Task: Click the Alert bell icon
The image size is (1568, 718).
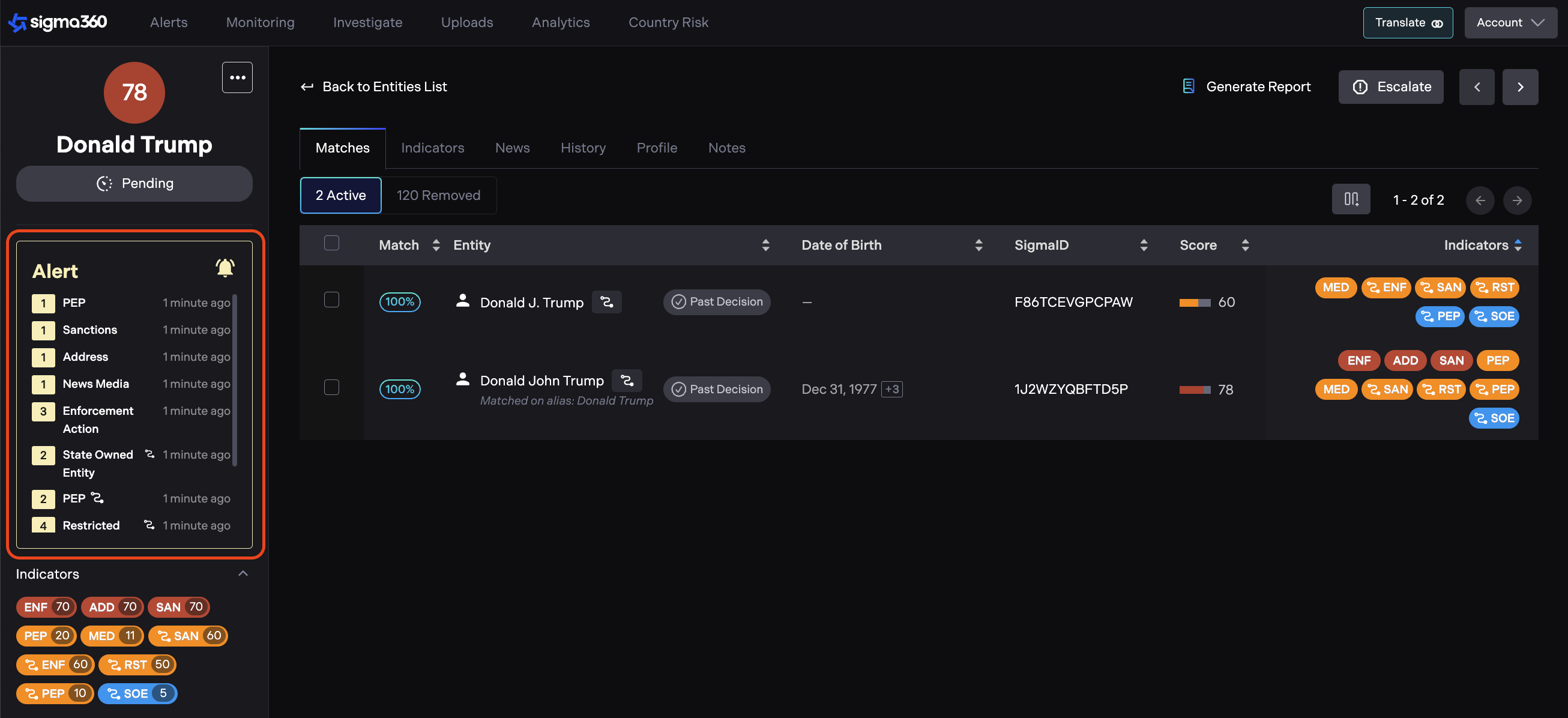Action: (225, 268)
